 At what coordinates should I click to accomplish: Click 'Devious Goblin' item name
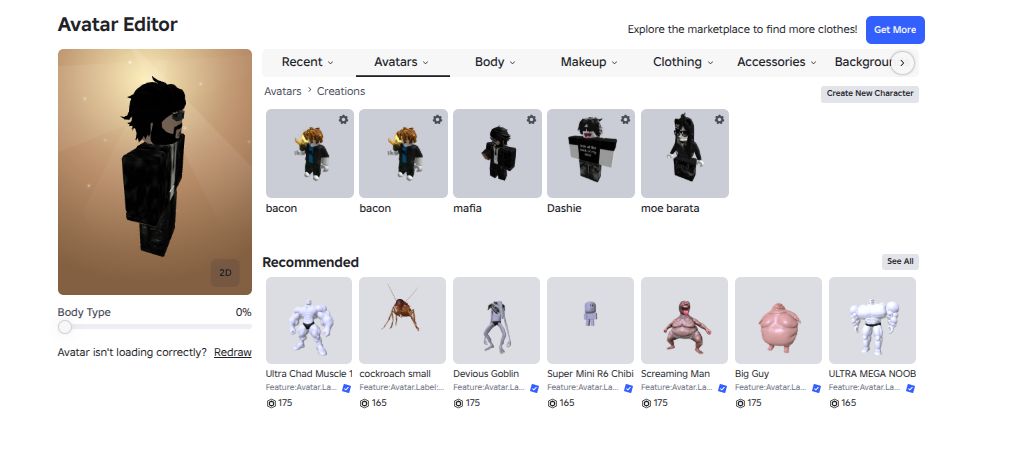coord(486,374)
